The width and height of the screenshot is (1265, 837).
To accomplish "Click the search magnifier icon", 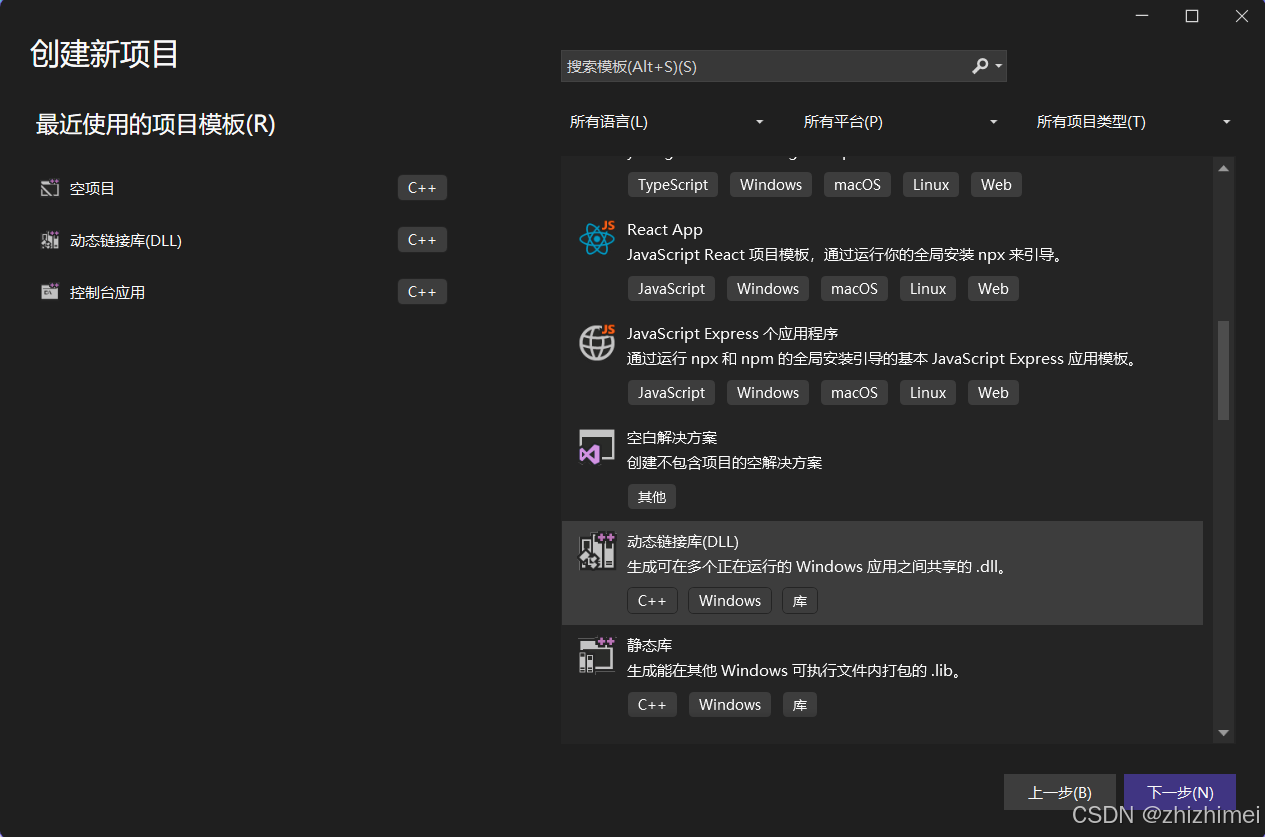I will 980,66.
